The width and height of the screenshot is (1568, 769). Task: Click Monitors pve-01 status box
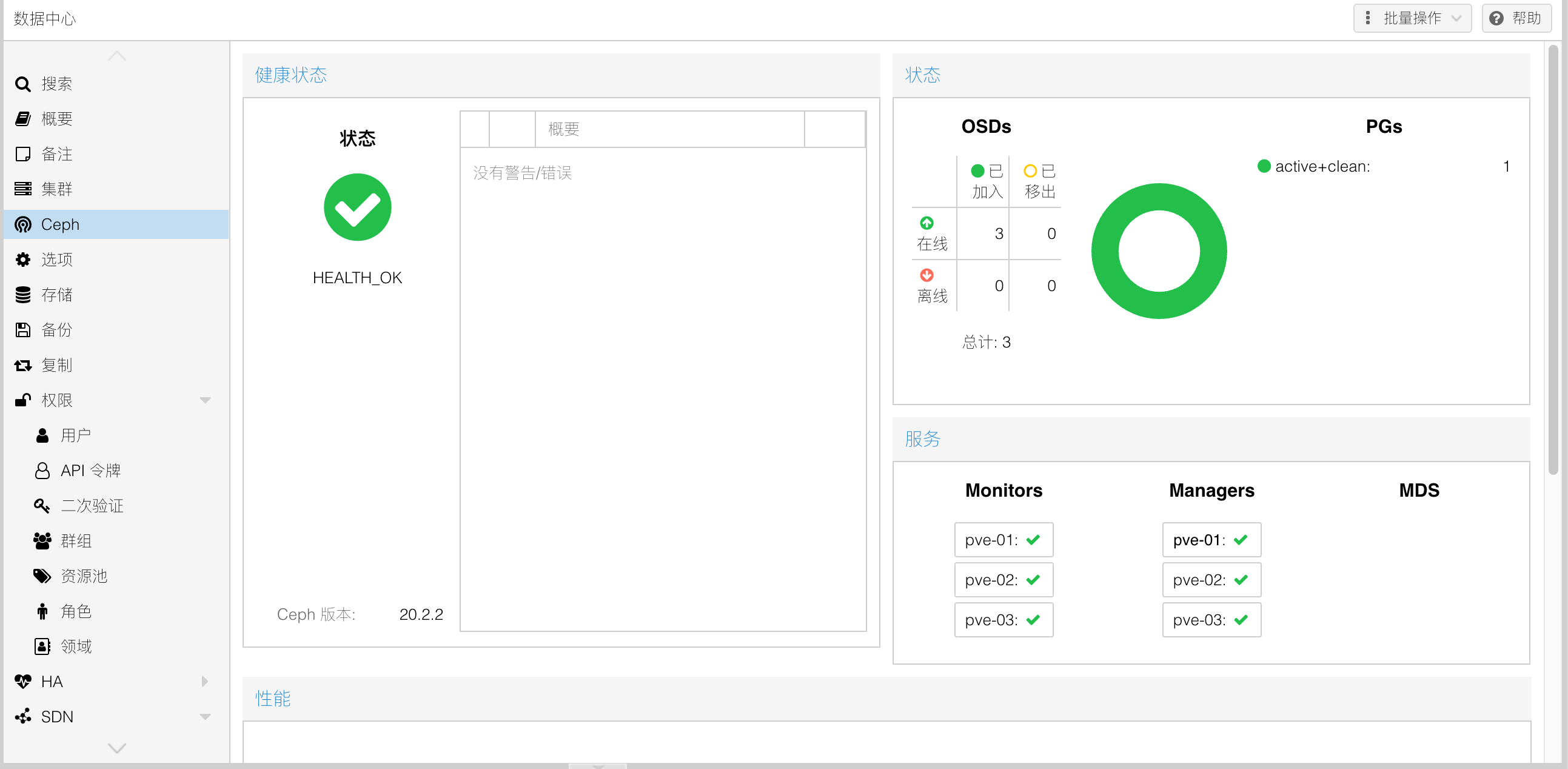[1003, 540]
